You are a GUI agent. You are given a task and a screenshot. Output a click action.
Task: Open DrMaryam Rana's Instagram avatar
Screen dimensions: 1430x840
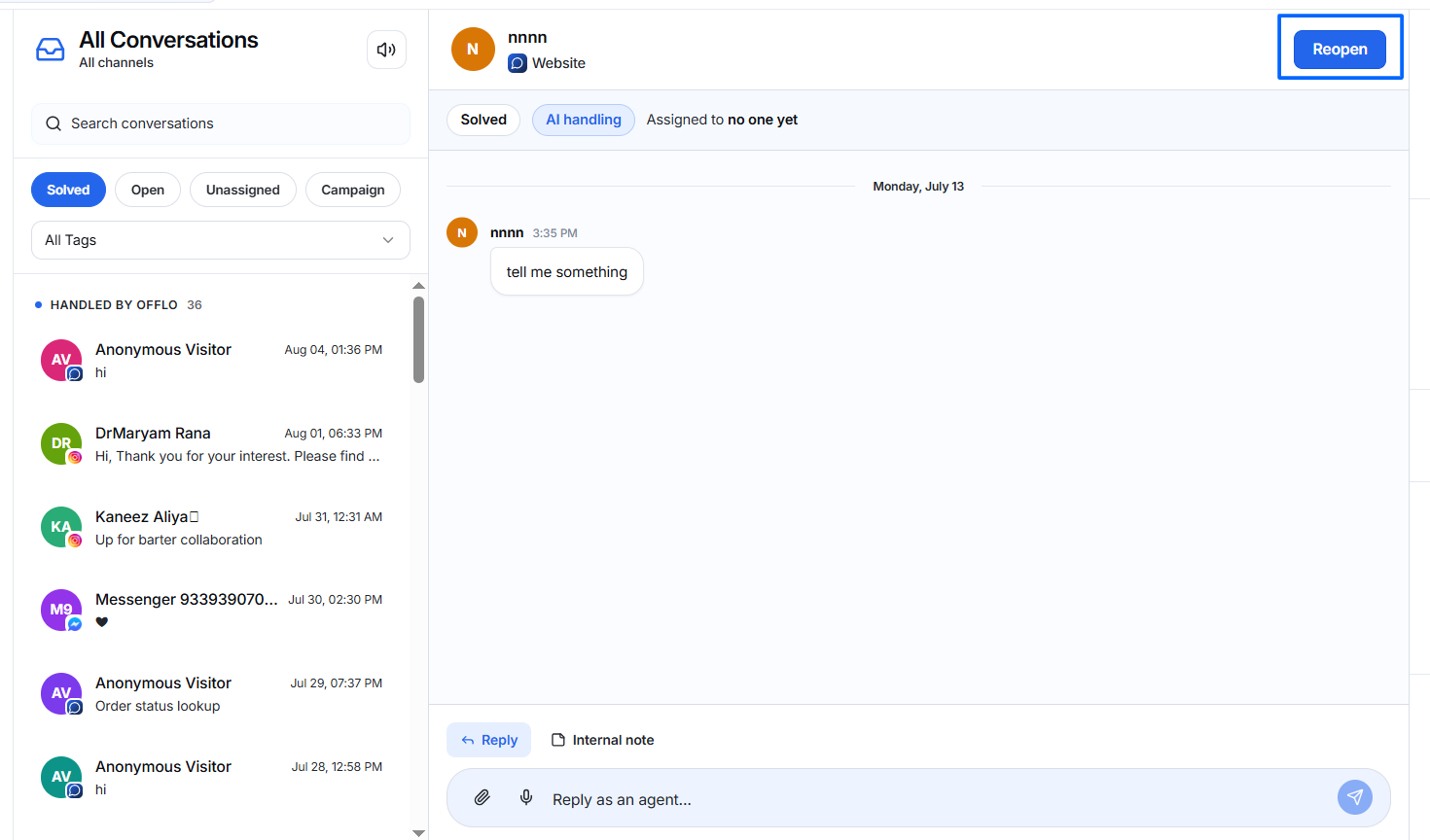61,443
